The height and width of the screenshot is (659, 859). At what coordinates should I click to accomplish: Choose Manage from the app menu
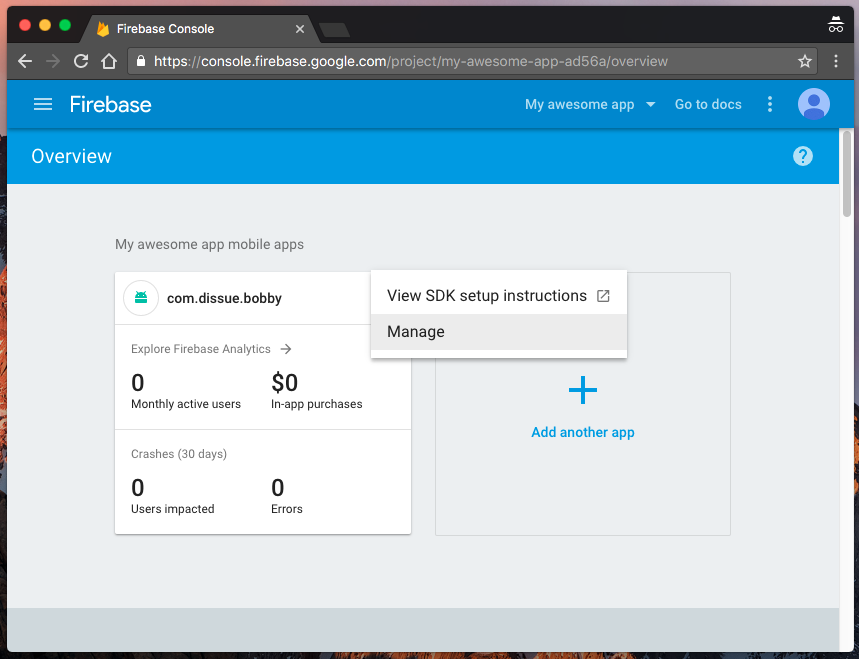point(499,332)
